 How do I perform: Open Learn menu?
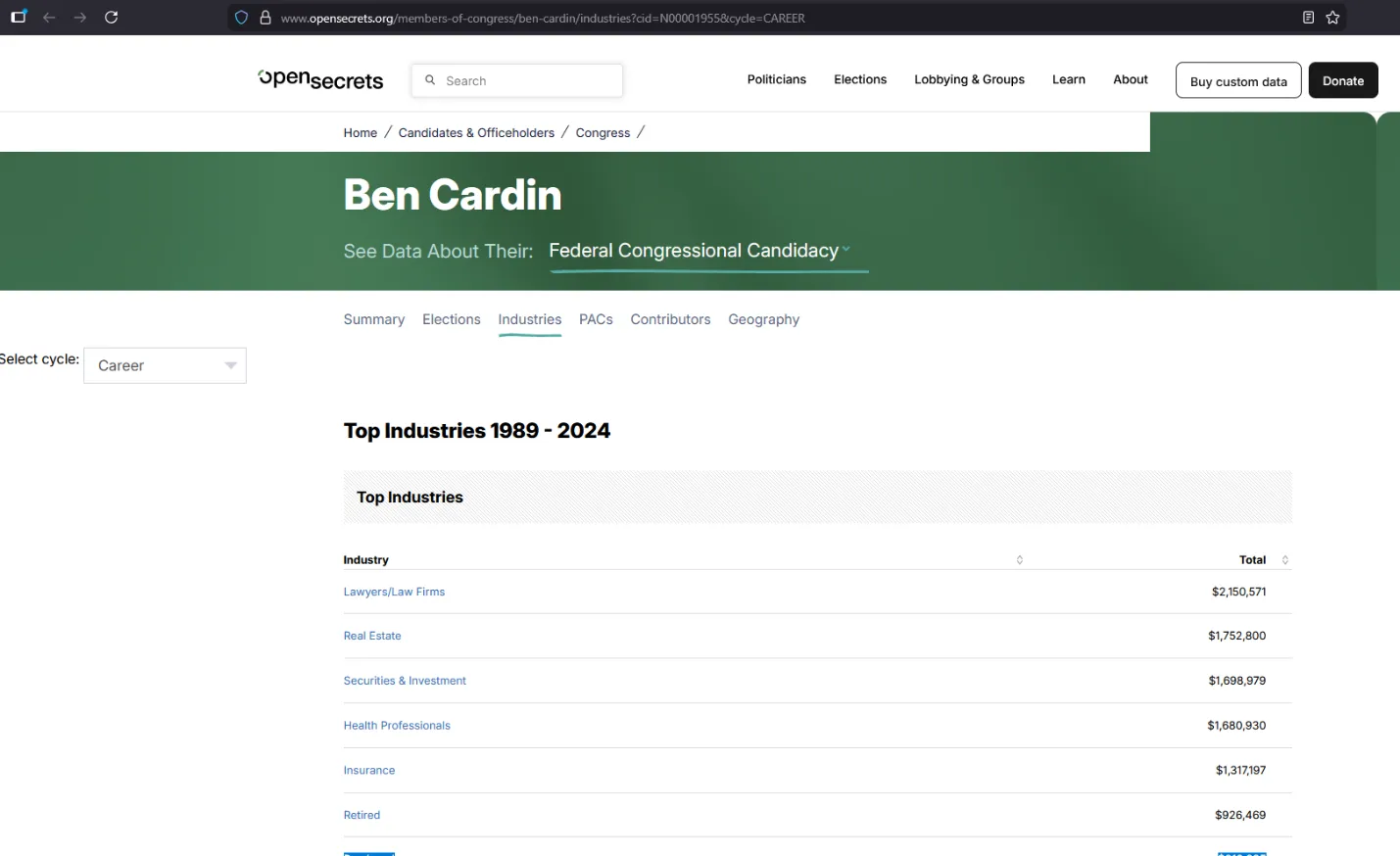(x=1069, y=79)
